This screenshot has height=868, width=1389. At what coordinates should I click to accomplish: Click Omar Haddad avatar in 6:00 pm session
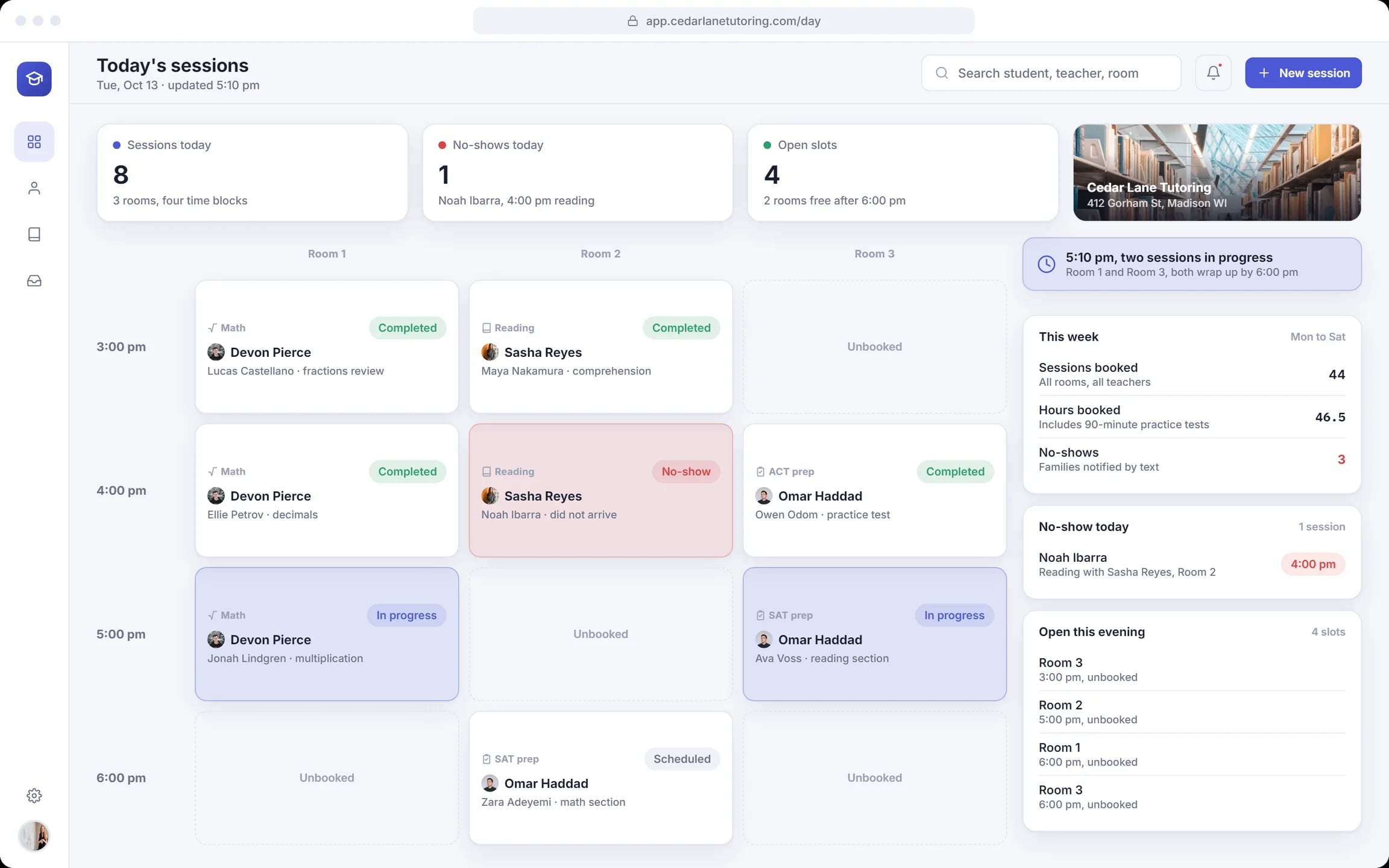click(490, 784)
